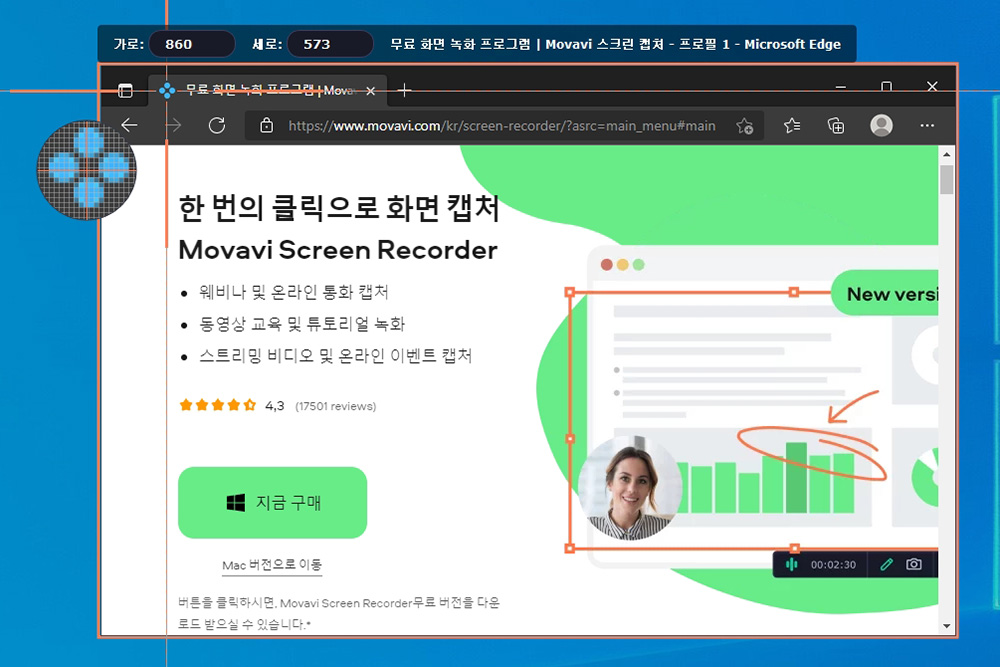Image resolution: width=1000 pixels, height=667 pixels.
Task: Click the 가로 width field showing 860
Action: 191,44
